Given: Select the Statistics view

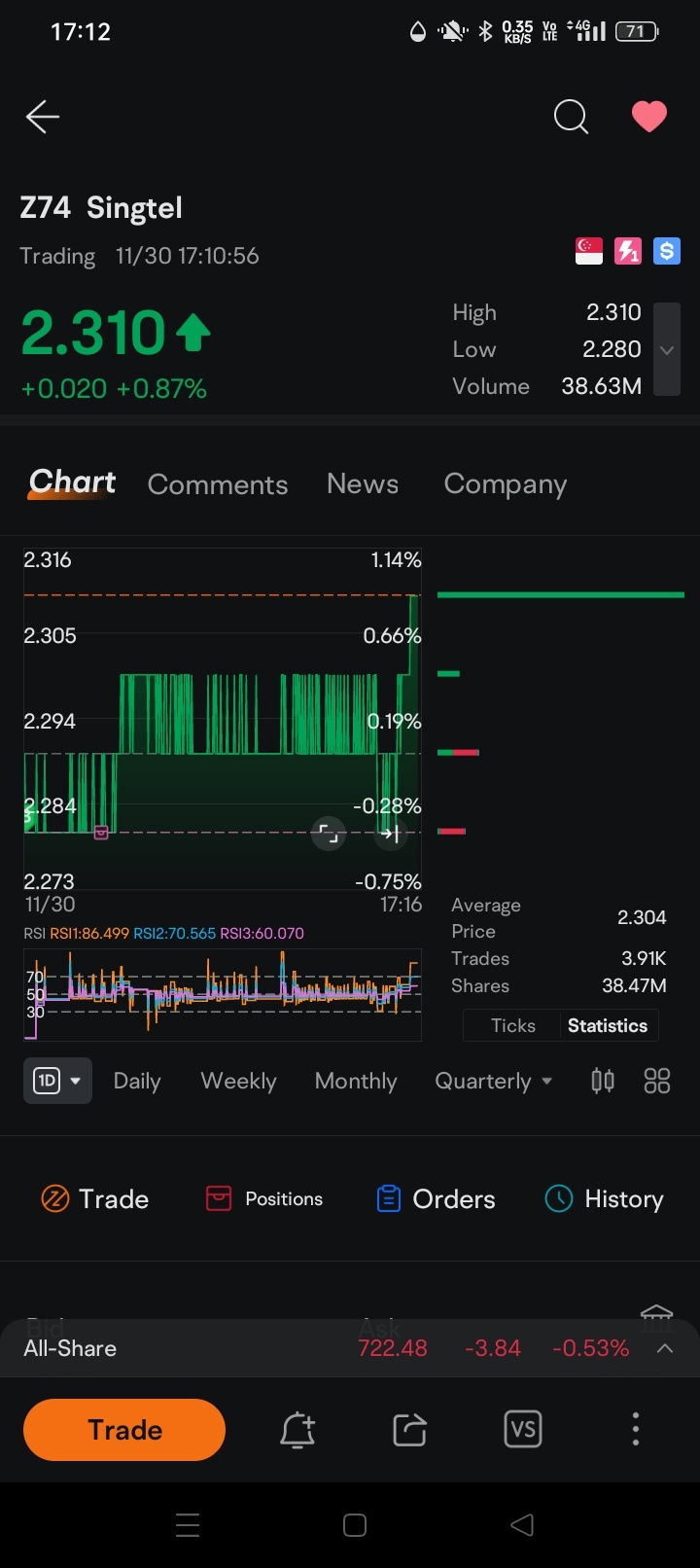Looking at the screenshot, I should point(608,1025).
